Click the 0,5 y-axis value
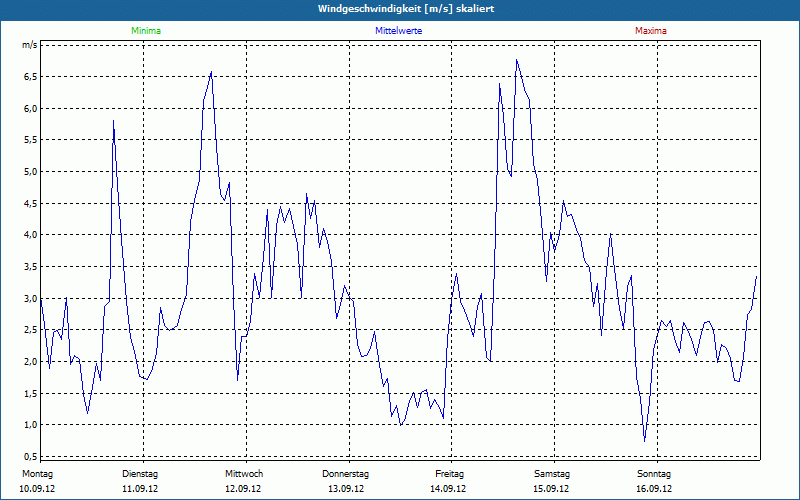This screenshot has height=500, width=800. [31, 456]
